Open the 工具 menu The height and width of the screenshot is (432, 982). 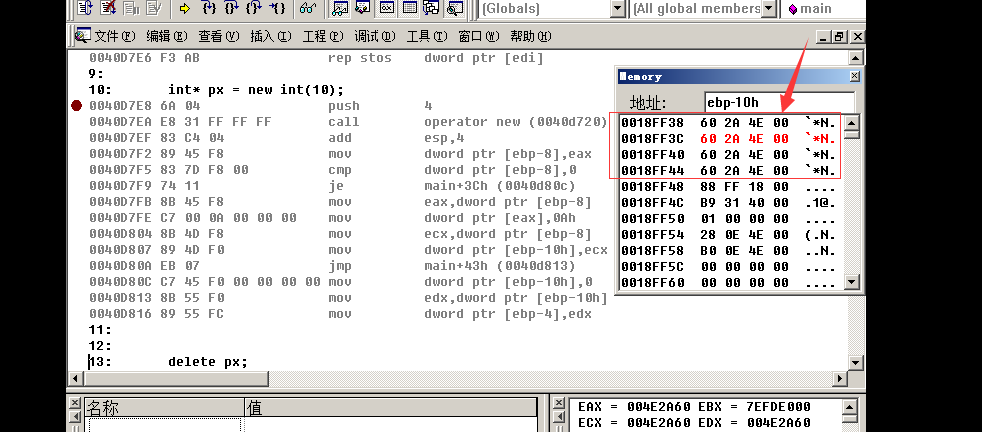click(x=426, y=36)
